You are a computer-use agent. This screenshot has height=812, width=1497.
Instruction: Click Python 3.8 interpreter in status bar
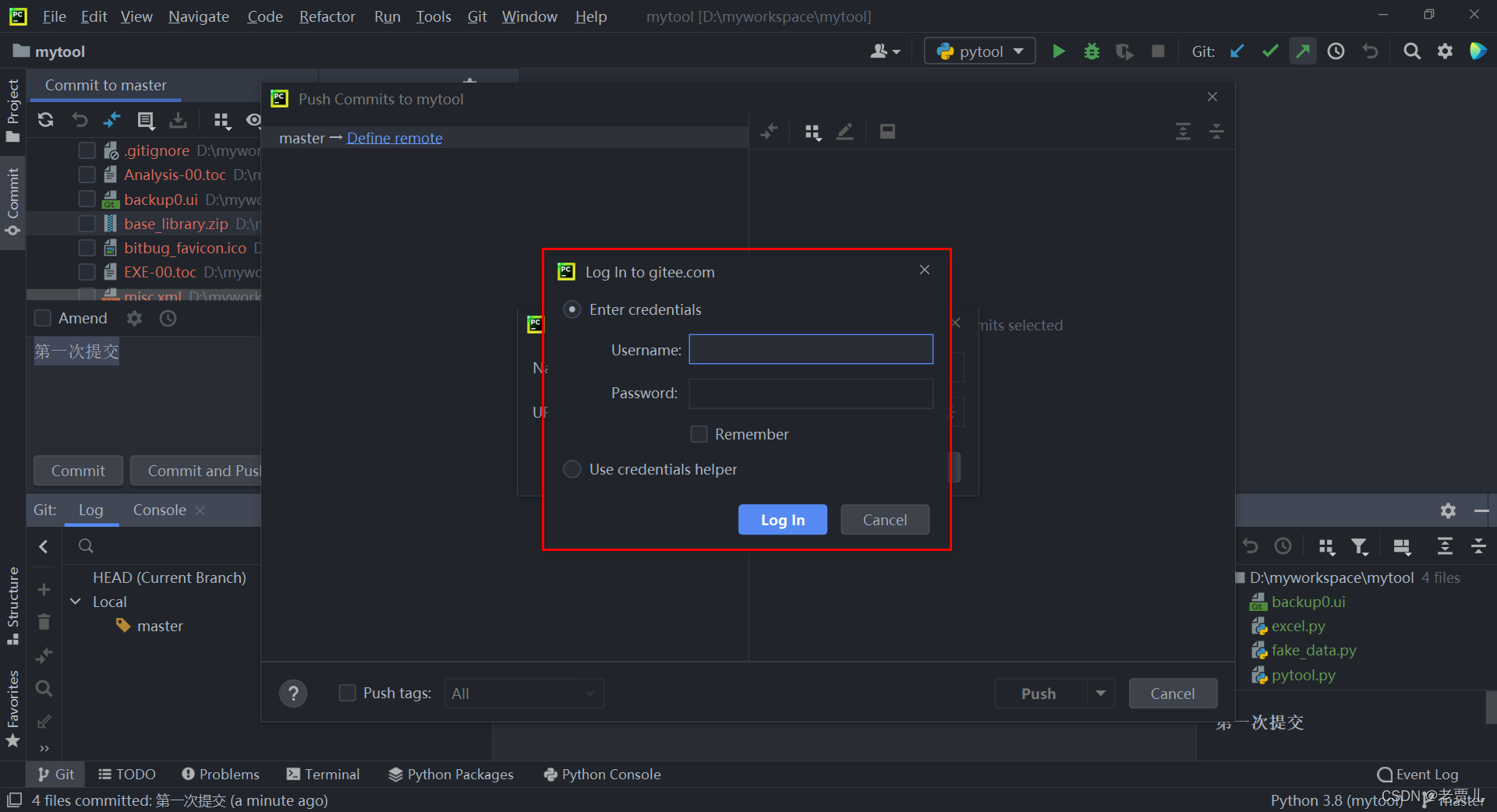(x=1336, y=800)
